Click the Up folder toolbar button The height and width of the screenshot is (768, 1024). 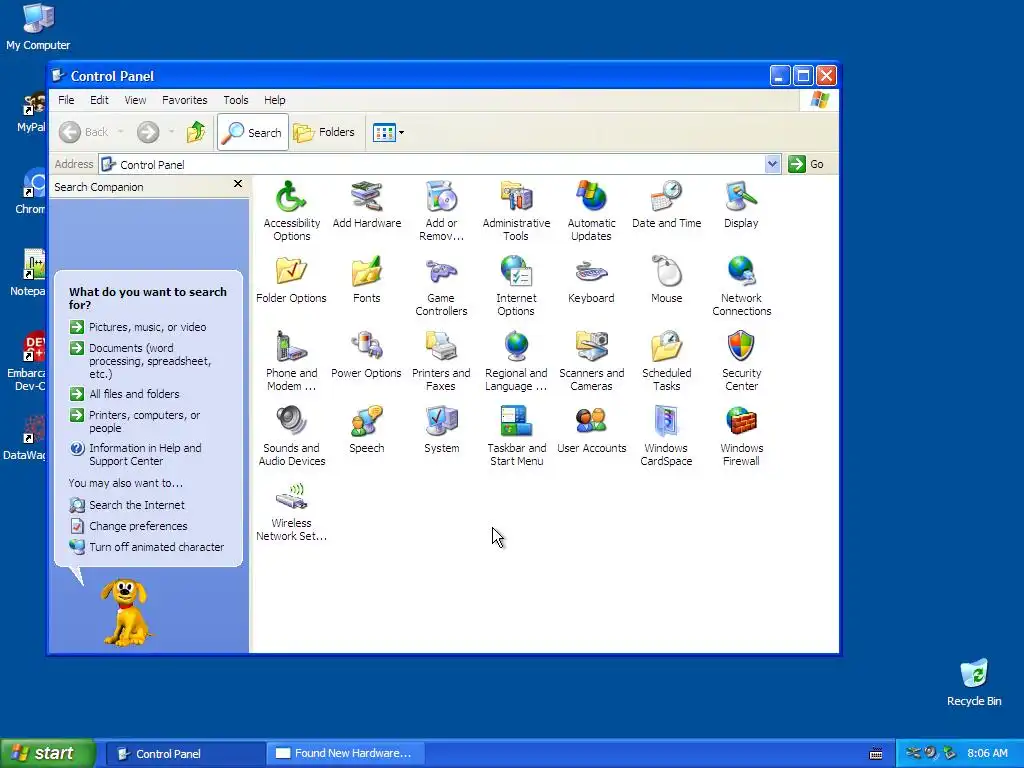point(196,133)
